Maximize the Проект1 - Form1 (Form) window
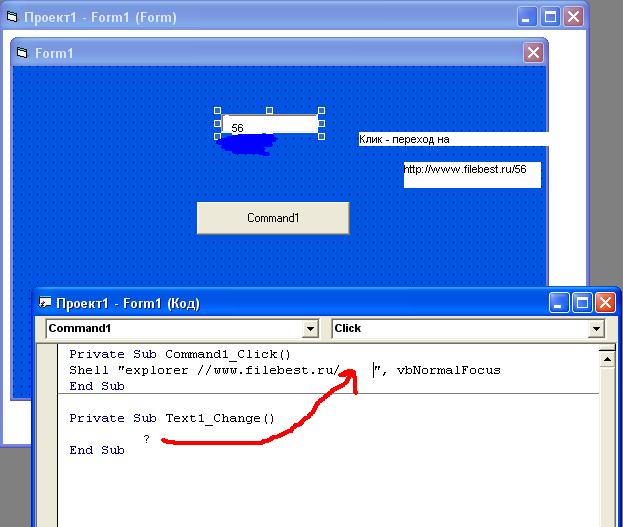Viewport: 623px width, 527px height. click(550, 16)
